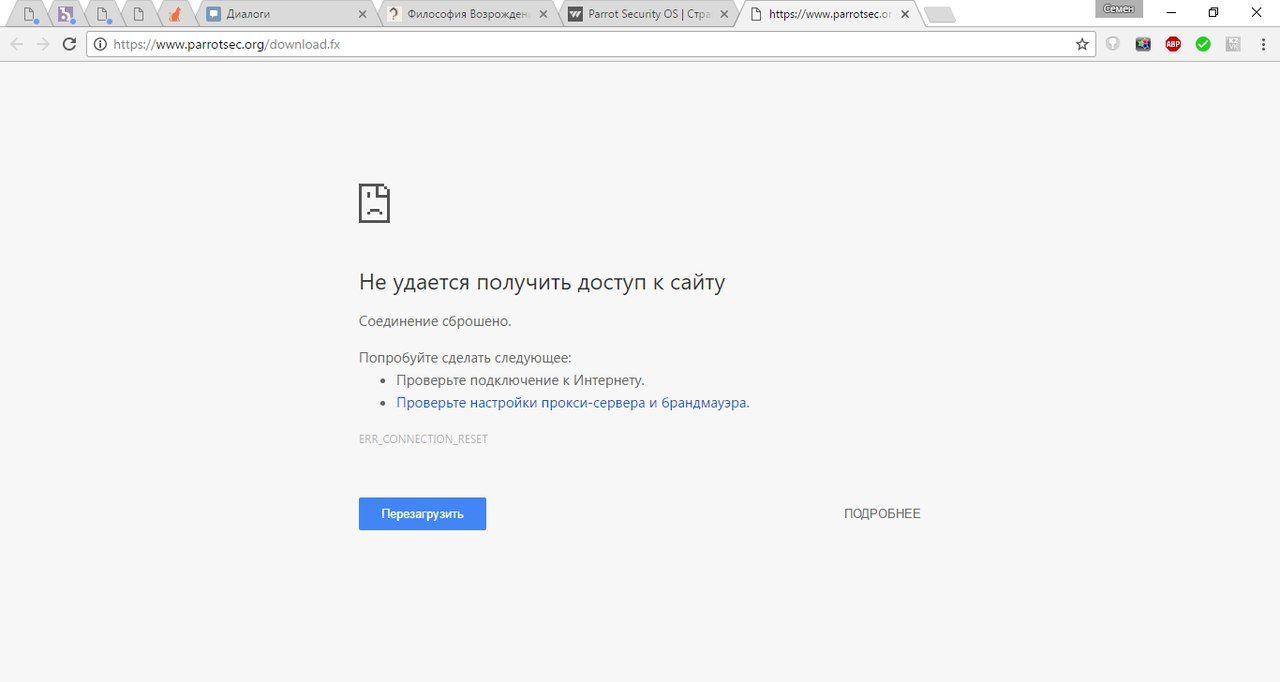
Task: Close the active parrotsec.org tab
Action: point(905,15)
